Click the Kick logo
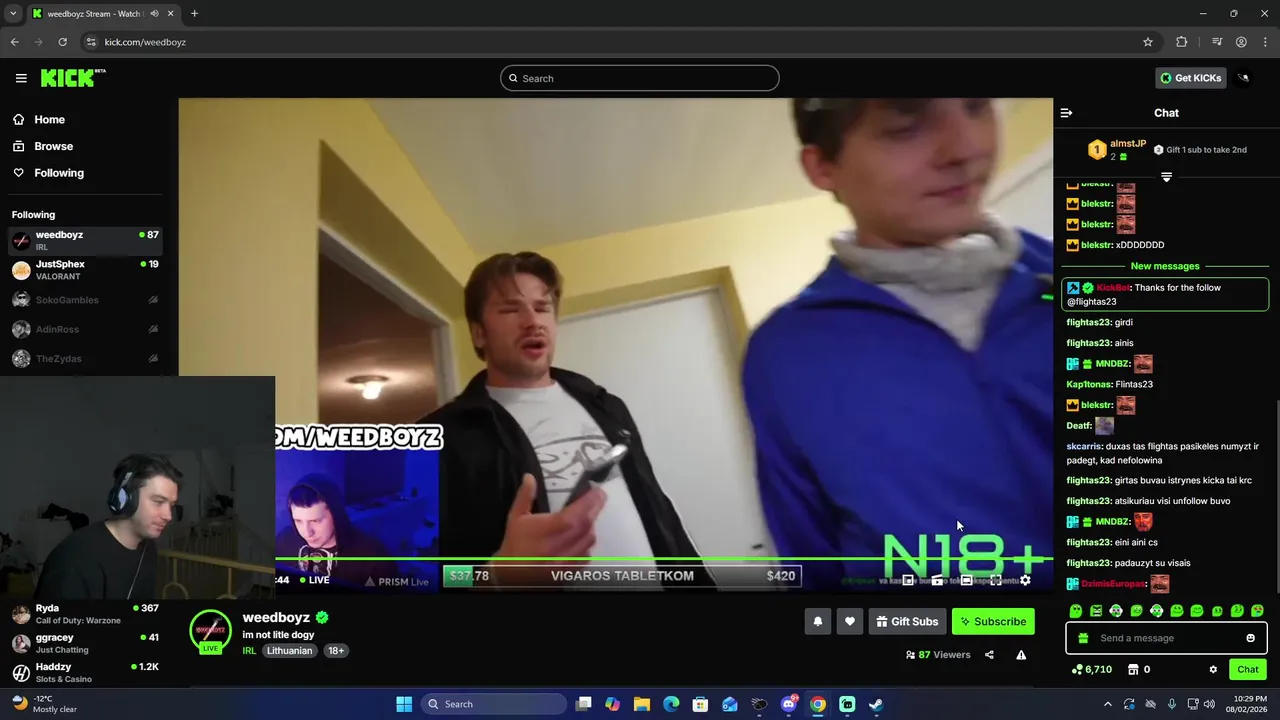Viewport: 1280px width, 720px height. pos(73,78)
